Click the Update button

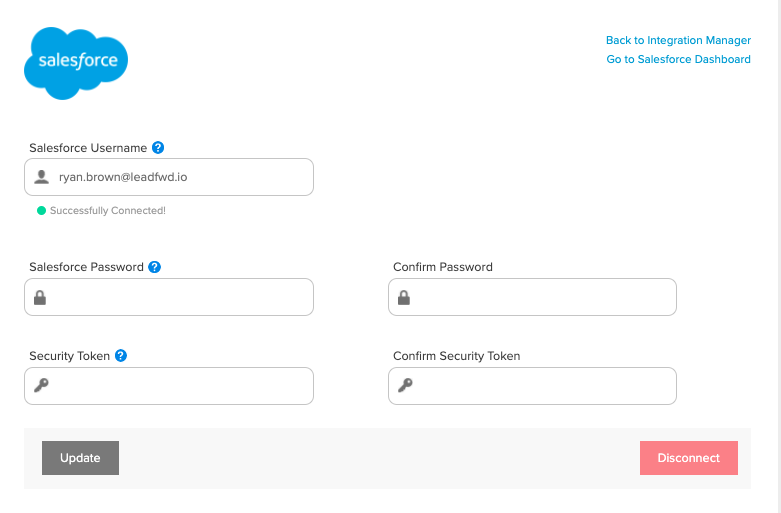click(x=80, y=458)
